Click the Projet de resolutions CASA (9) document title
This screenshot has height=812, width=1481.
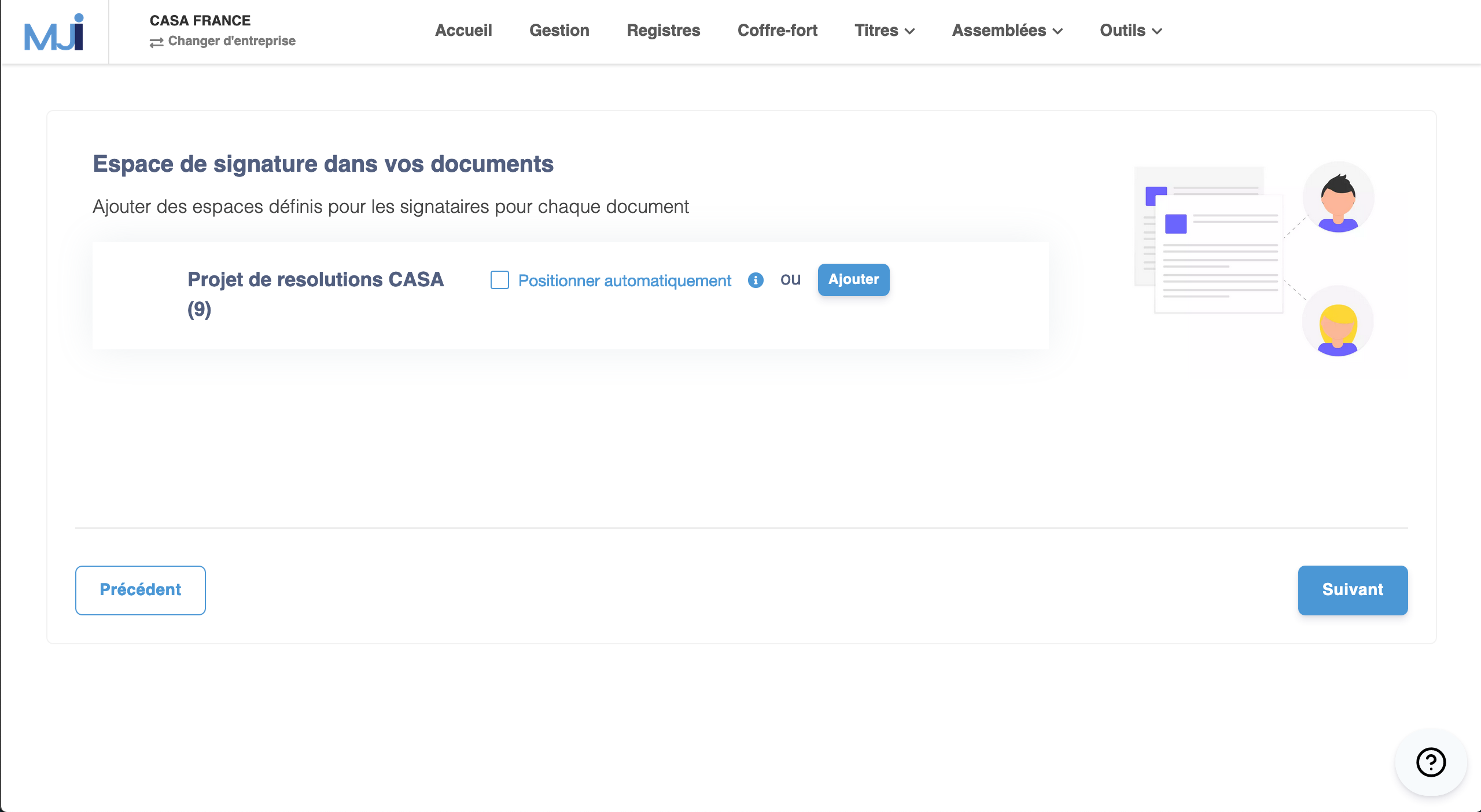(x=315, y=294)
